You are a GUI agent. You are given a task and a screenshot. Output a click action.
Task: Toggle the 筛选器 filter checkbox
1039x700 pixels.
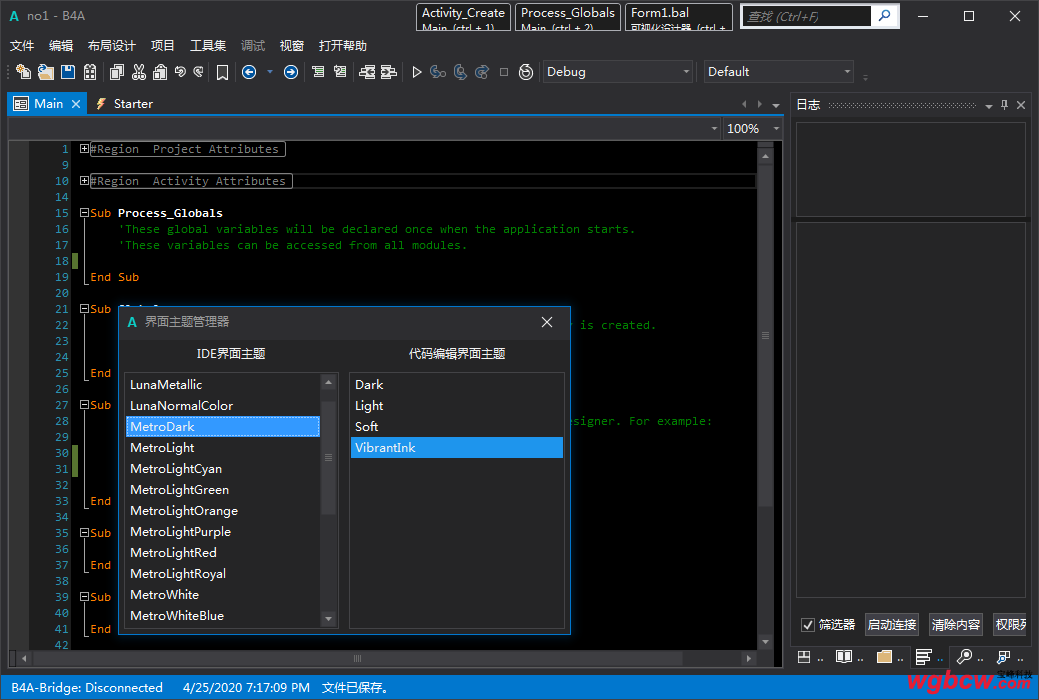pos(808,624)
